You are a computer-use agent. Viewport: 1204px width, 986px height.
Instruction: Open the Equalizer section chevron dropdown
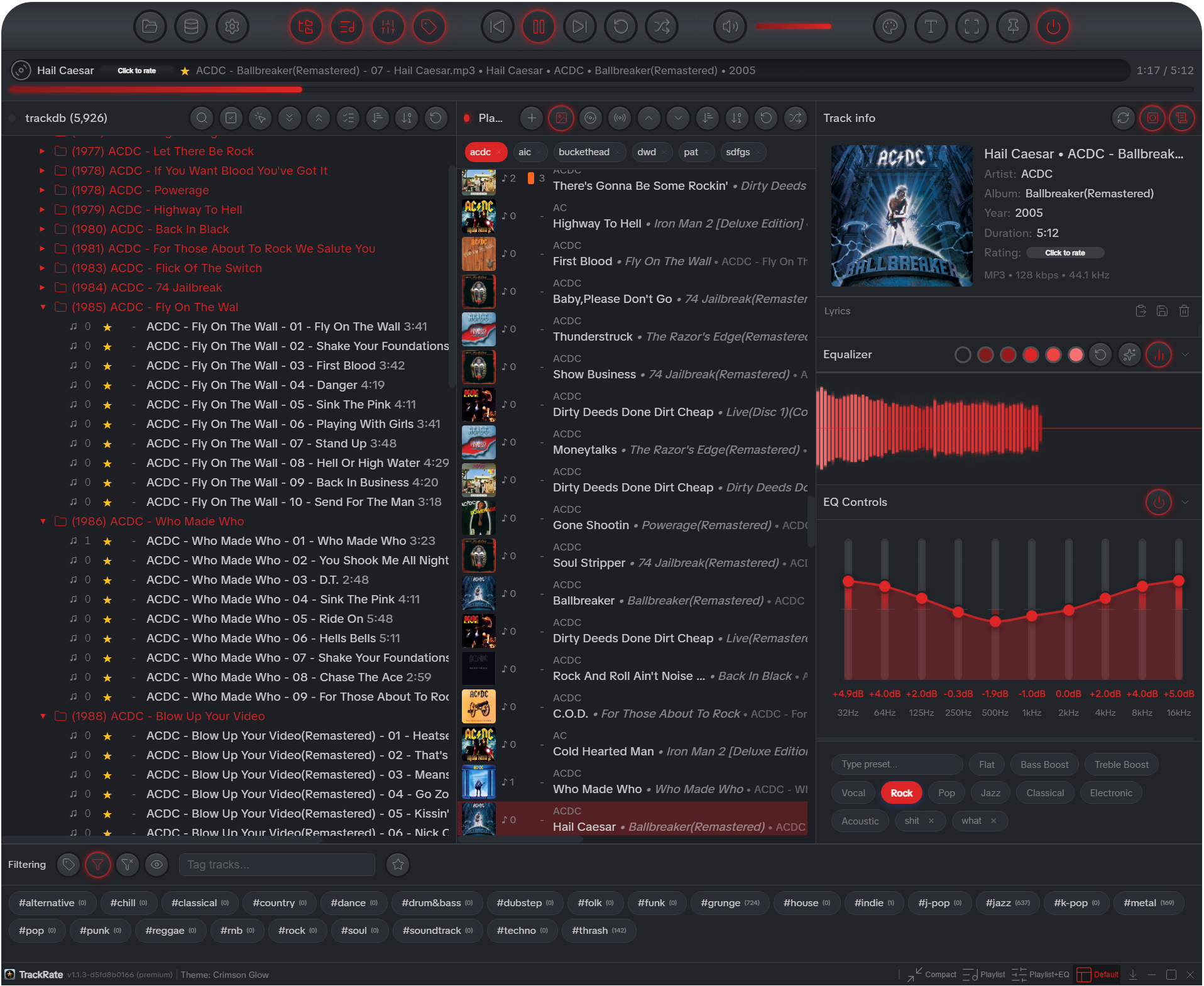[1186, 354]
